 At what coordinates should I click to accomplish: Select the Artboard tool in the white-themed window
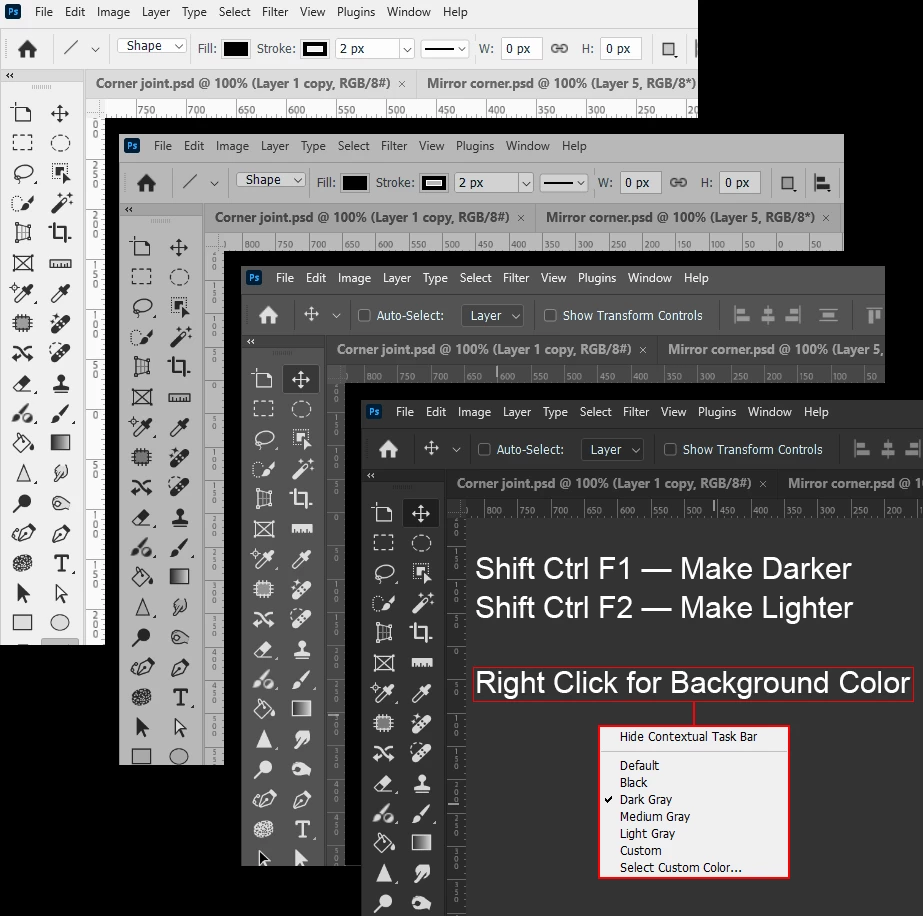pos(22,113)
